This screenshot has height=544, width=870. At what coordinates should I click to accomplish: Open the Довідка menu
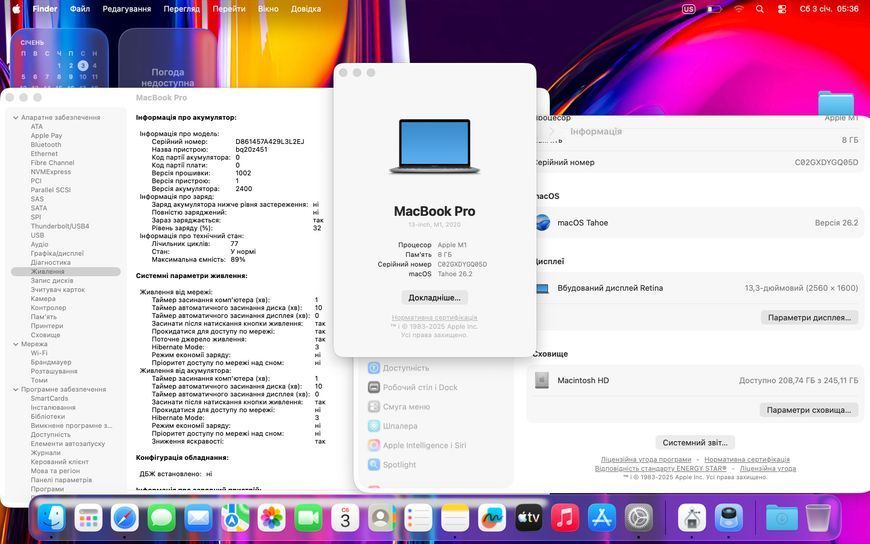[x=306, y=9]
